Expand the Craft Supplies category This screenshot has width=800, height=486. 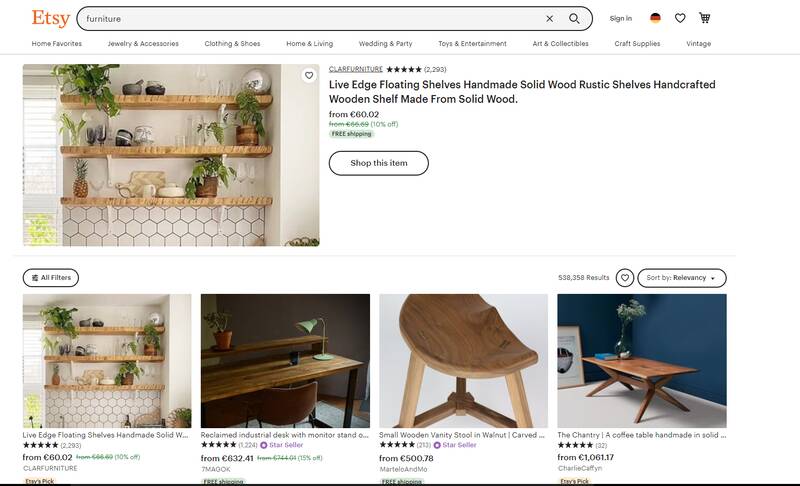(637, 44)
